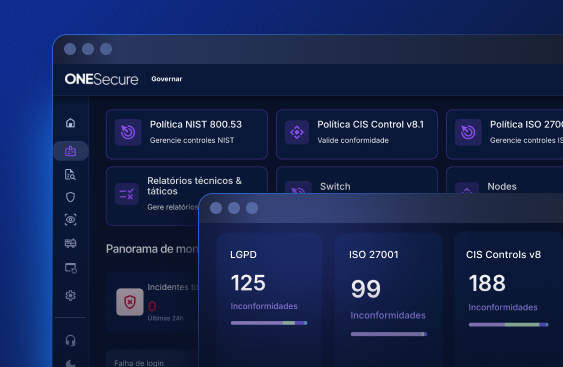Click the Gerencie controles NIST subtitle
Viewport: 563px width, 367px height.
point(192,140)
